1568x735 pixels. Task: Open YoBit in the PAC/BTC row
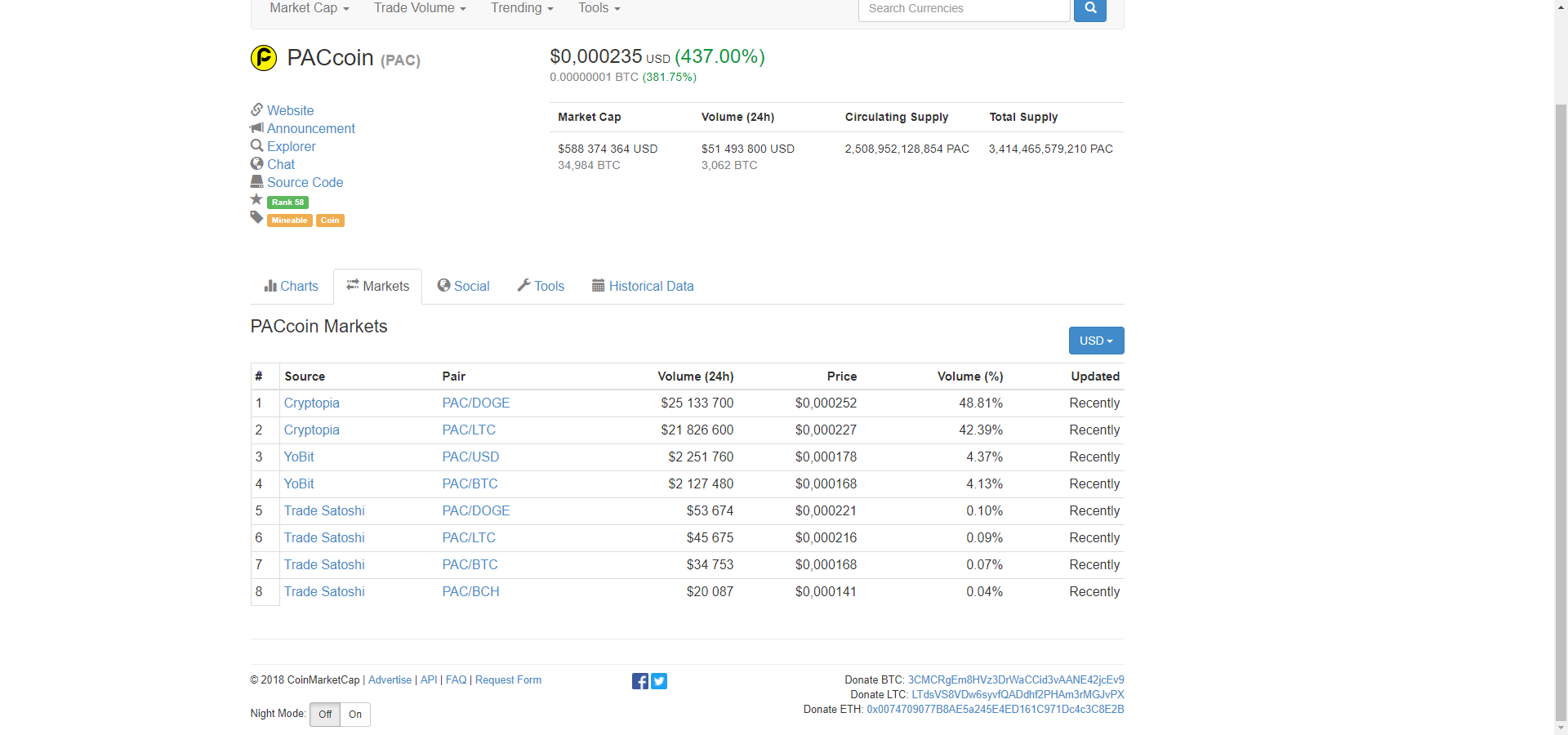click(x=299, y=484)
